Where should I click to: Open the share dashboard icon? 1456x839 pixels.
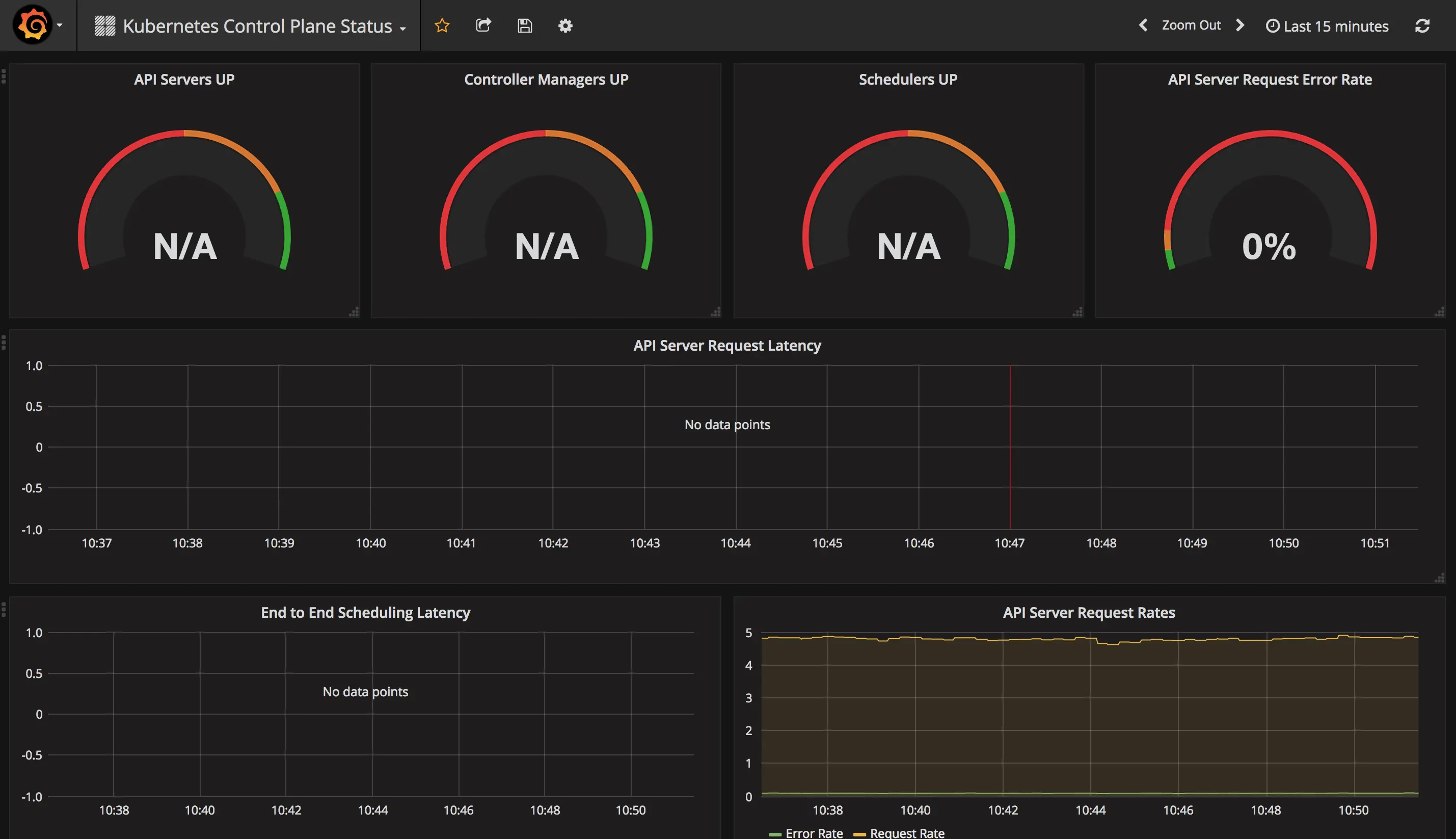483,25
